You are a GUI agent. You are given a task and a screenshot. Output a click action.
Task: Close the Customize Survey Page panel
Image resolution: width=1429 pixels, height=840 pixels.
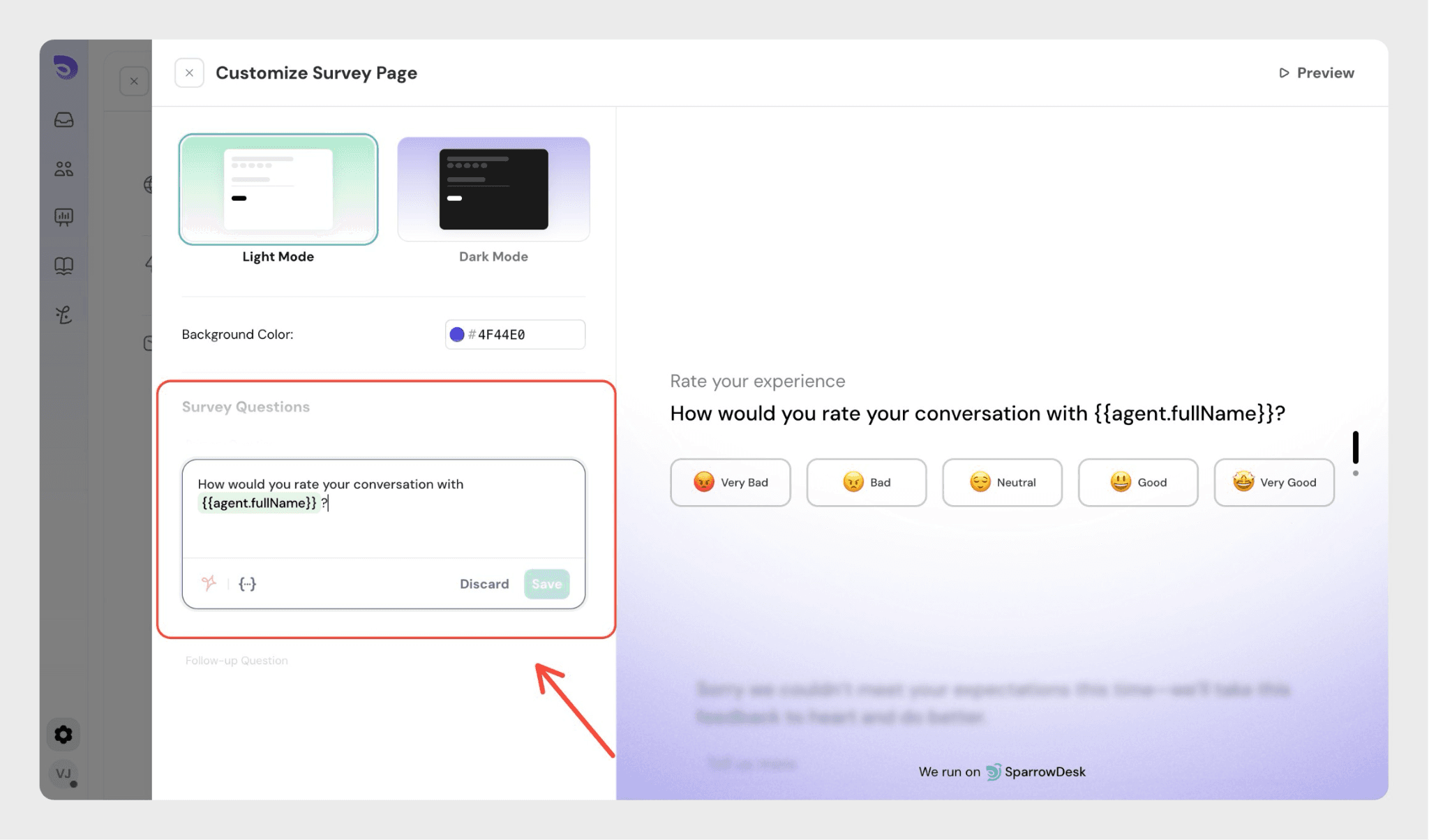click(189, 73)
